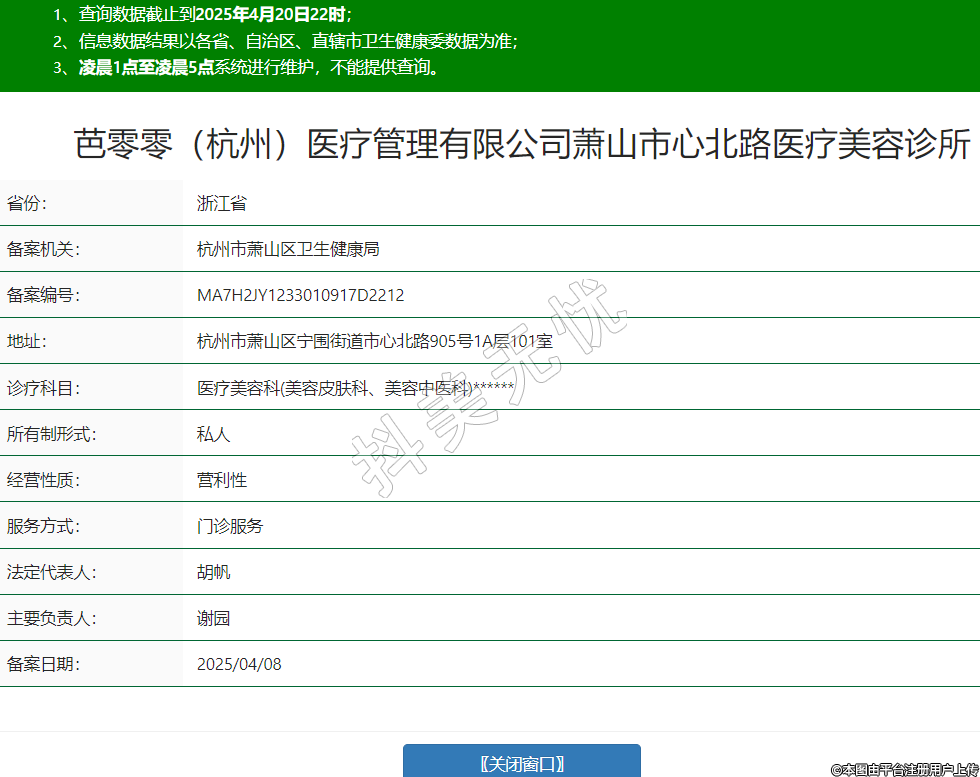This screenshot has height=777, width=980.
Task: Click the legal representative name 胡帆
Action: (213, 572)
